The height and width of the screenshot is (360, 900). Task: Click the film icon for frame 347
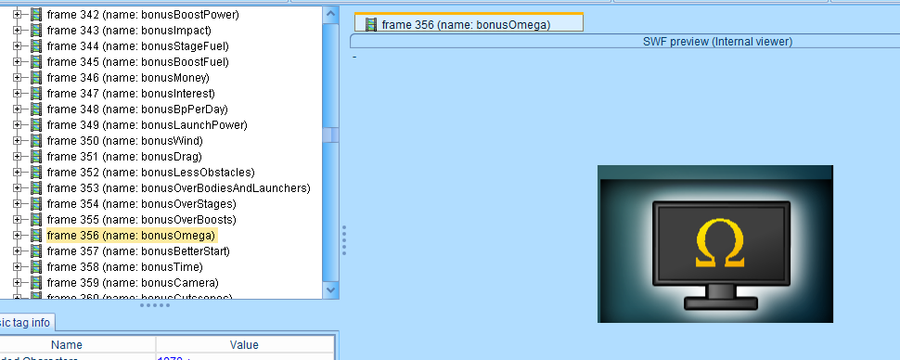tap(37, 93)
